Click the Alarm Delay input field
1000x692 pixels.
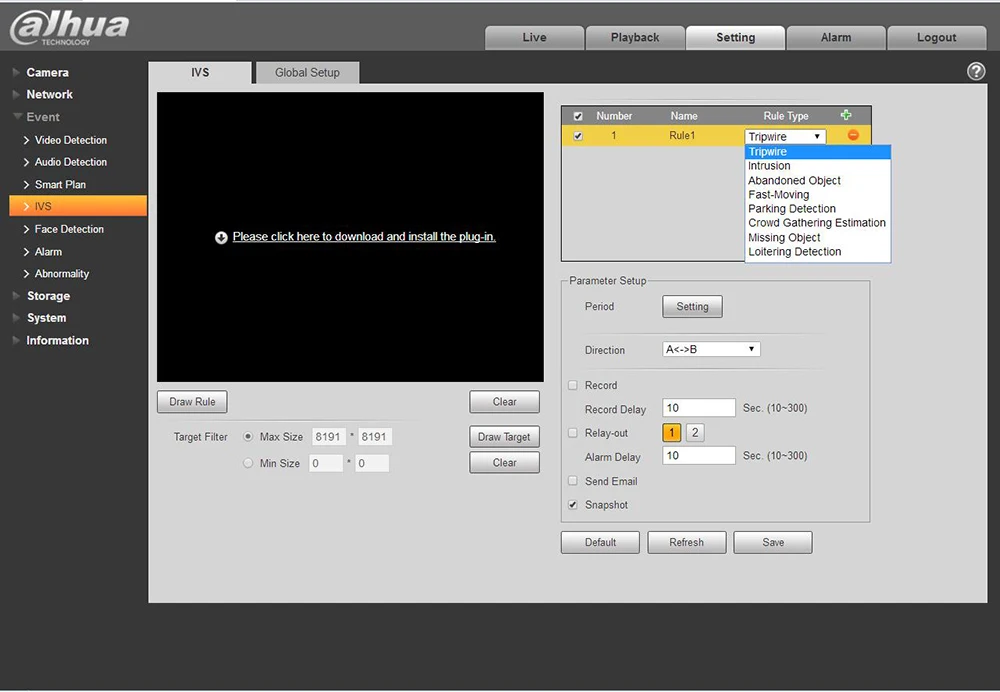[699, 455]
